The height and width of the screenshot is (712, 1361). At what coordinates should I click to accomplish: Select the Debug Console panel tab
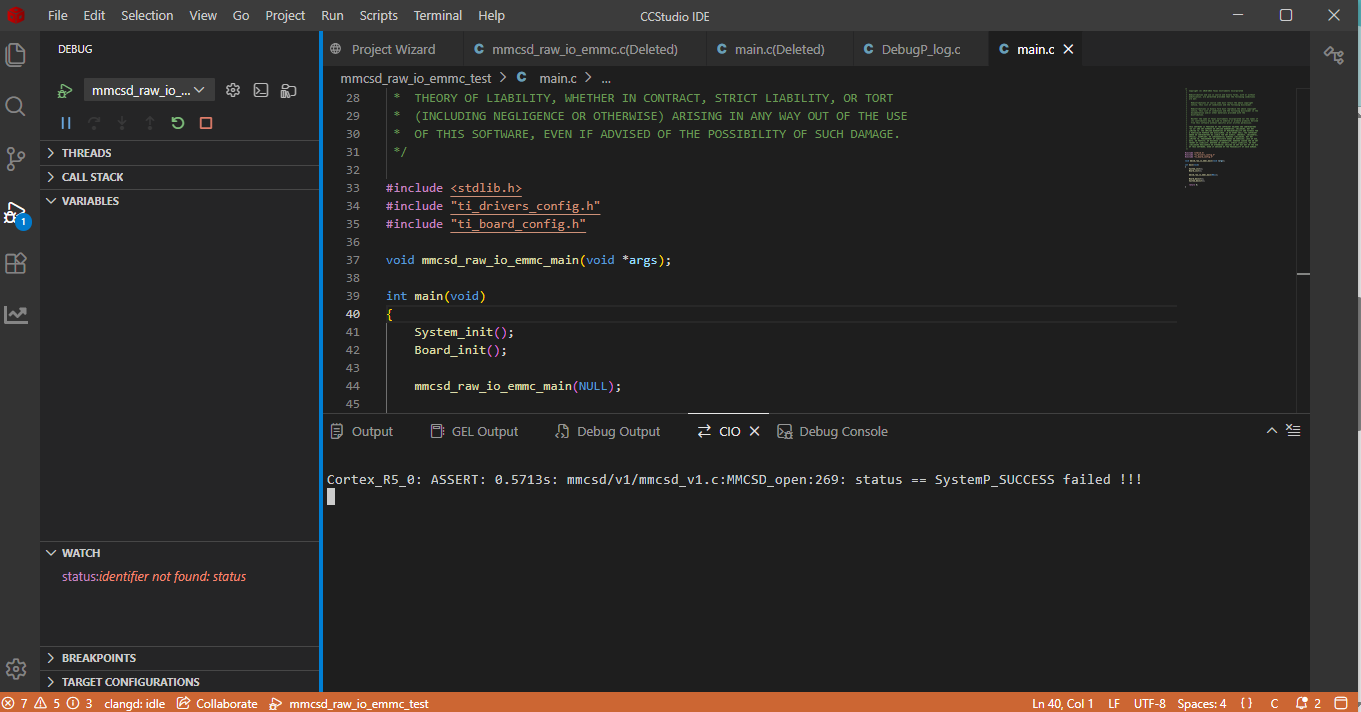[833, 431]
